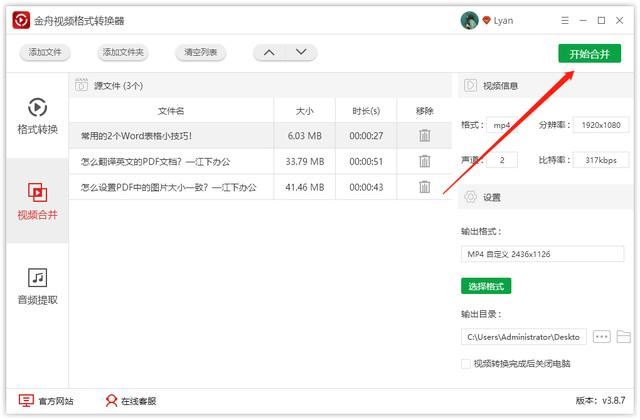Image resolution: width=640 pixels, height=420 pixels.
Task: Click the 时长(s) column header
Action: pyautogui.click(x=366, y=111)
